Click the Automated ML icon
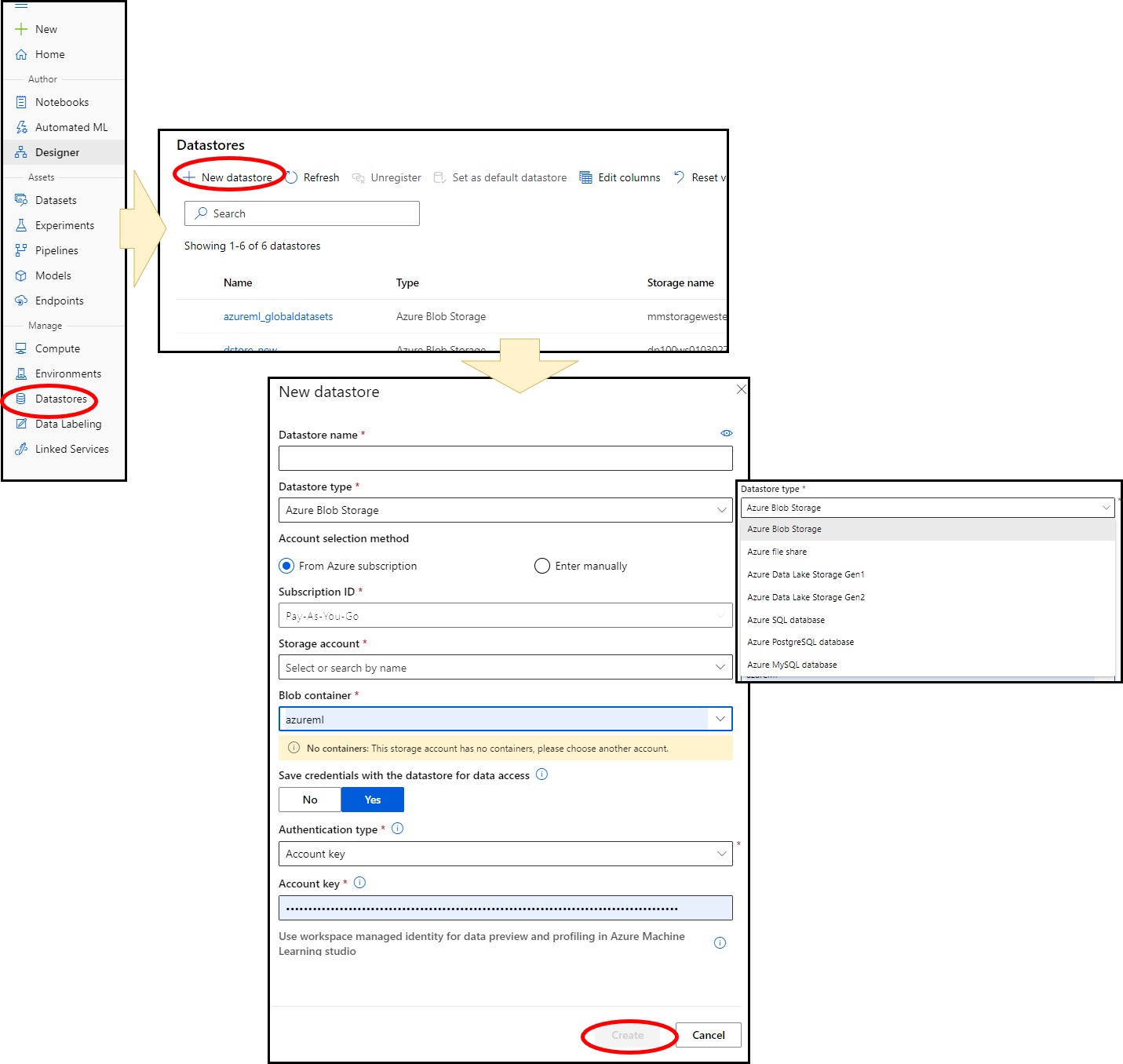Screen dimensions: 1123x1064 [21, 127]
